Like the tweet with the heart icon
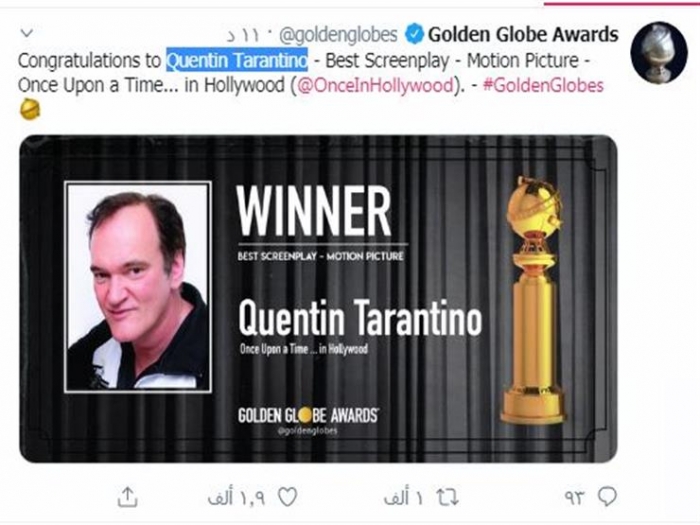This screenshot has height=525, width=700. tap(287, 496)
